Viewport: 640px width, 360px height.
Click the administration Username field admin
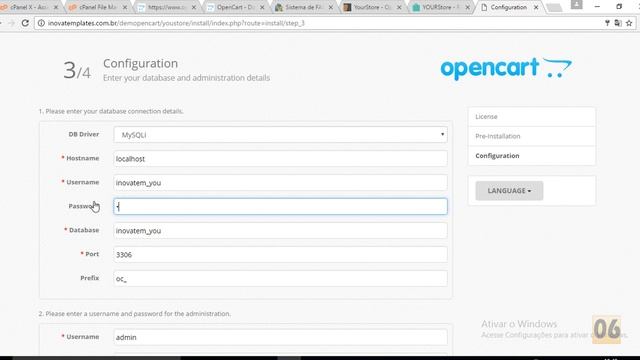pos(280,337)
